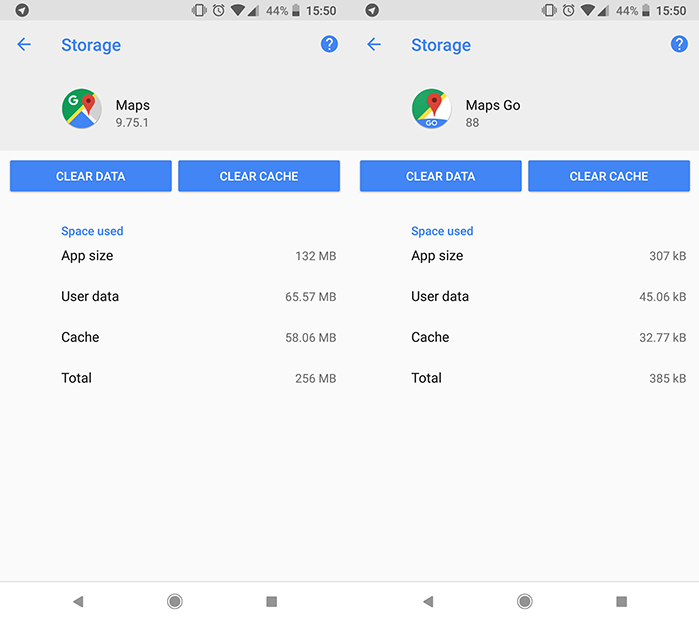Viewport: 699px width, 620px height.
Task: Tap the Maps Go app icon
Action: click(431, 109)
